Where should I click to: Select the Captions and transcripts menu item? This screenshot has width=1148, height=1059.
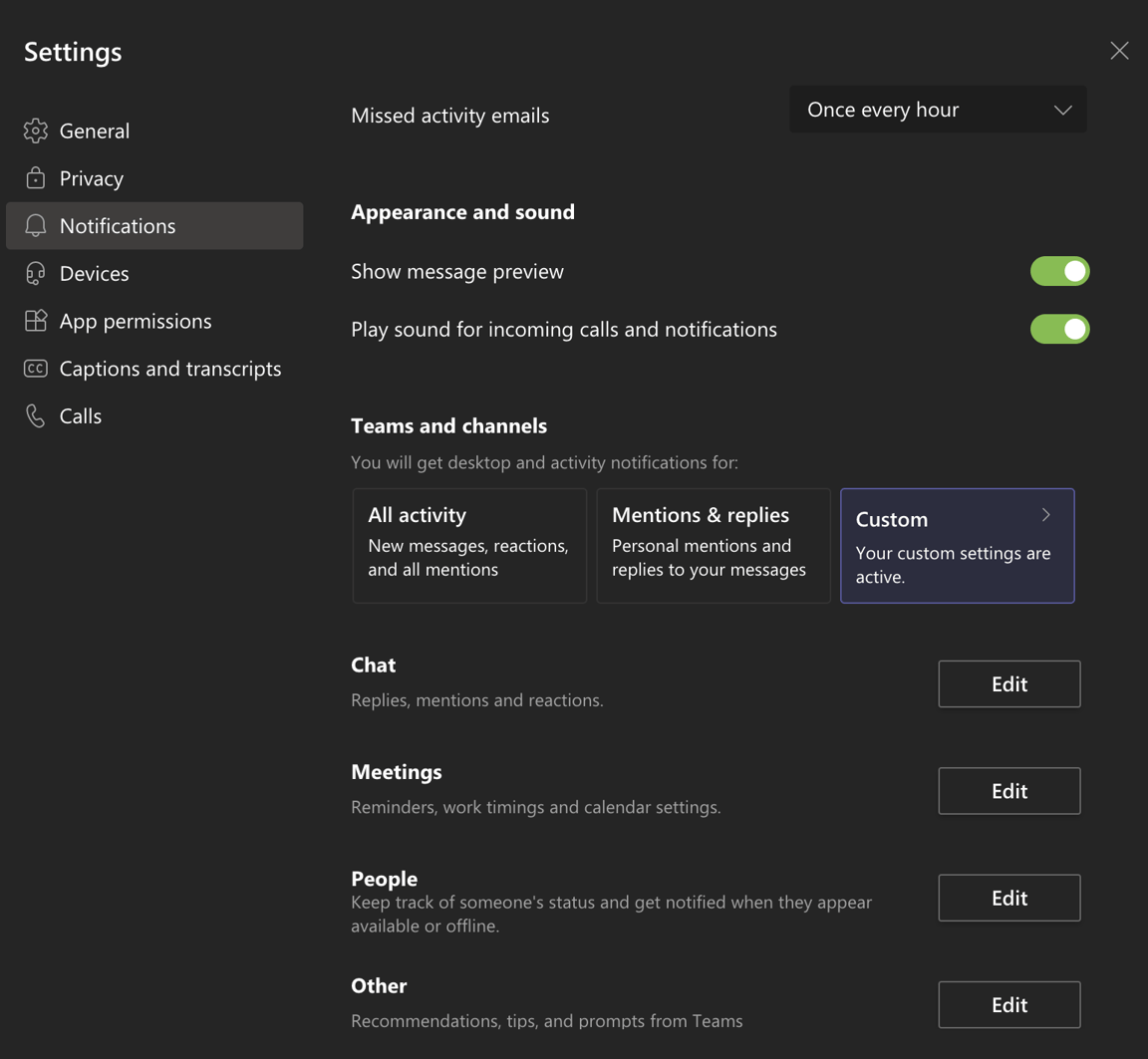tap(169, 368)
